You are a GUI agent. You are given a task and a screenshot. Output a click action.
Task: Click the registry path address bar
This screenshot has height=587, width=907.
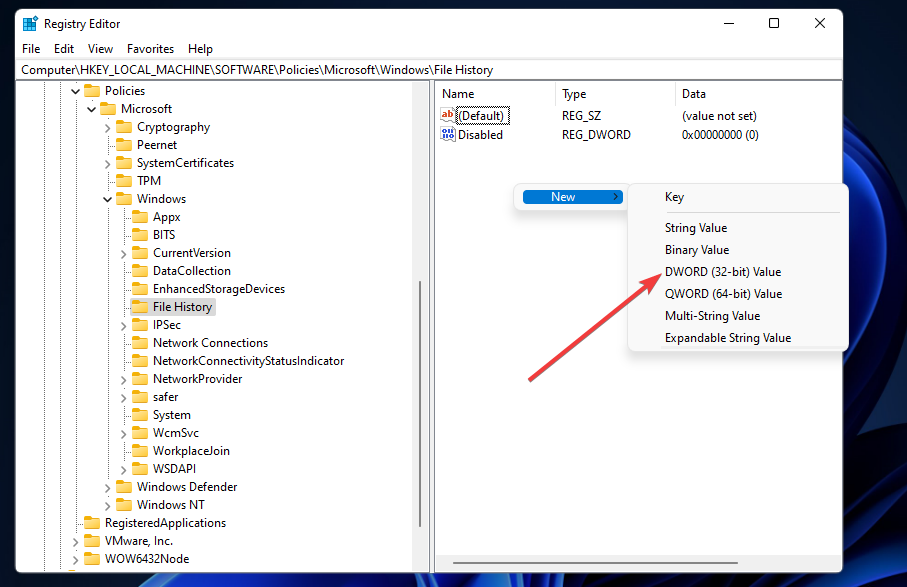[x=429, y=70]
